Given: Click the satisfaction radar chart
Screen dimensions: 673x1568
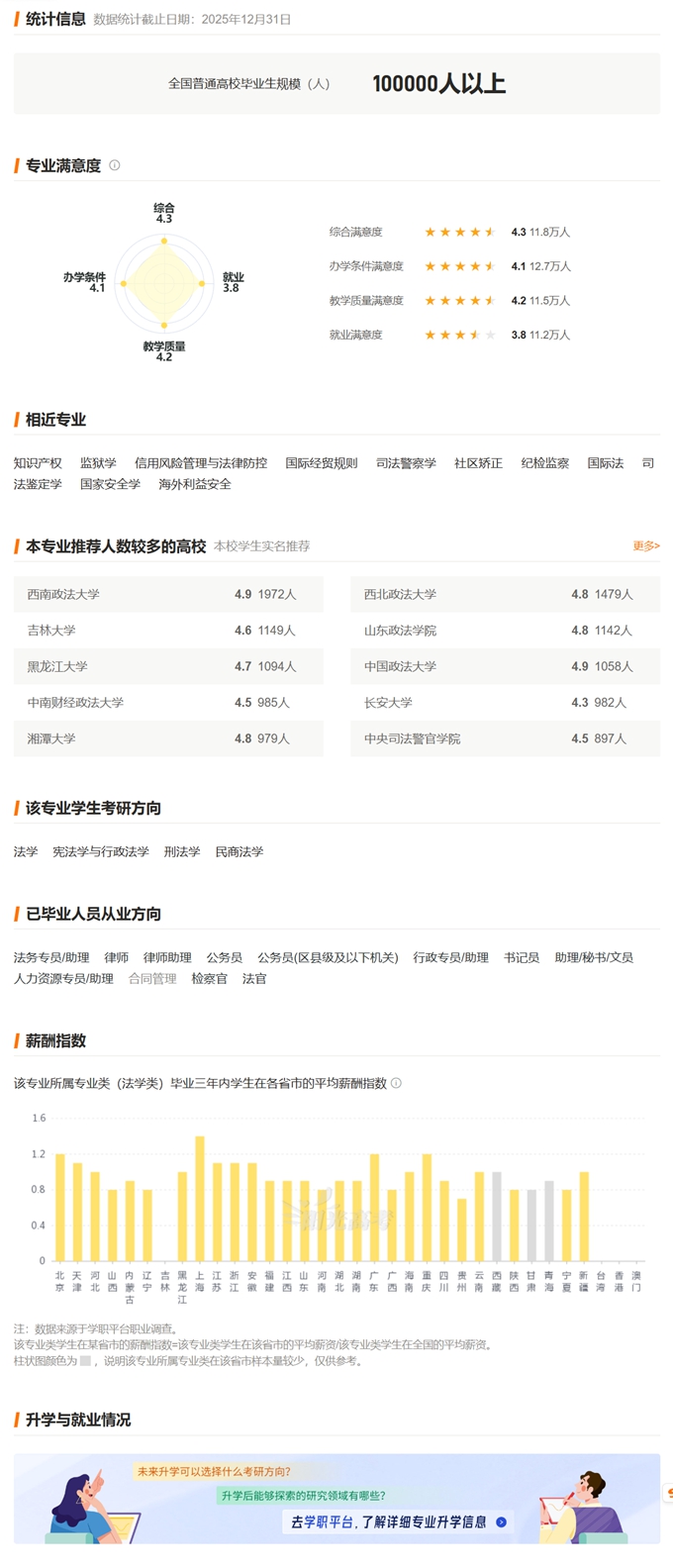Looking at the screenshot, I should 163,283.
